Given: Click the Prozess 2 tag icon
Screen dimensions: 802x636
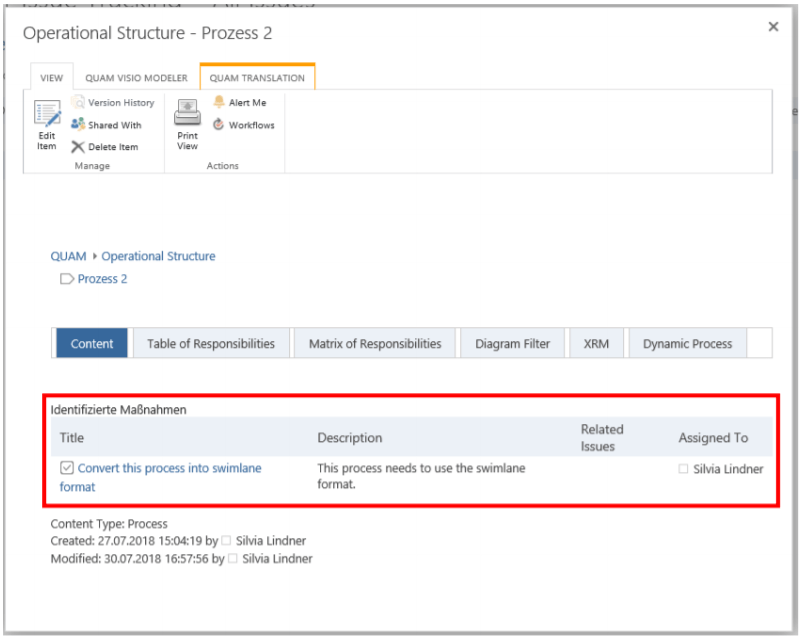Looking at the screenshot, I should (x=67, y=279).
